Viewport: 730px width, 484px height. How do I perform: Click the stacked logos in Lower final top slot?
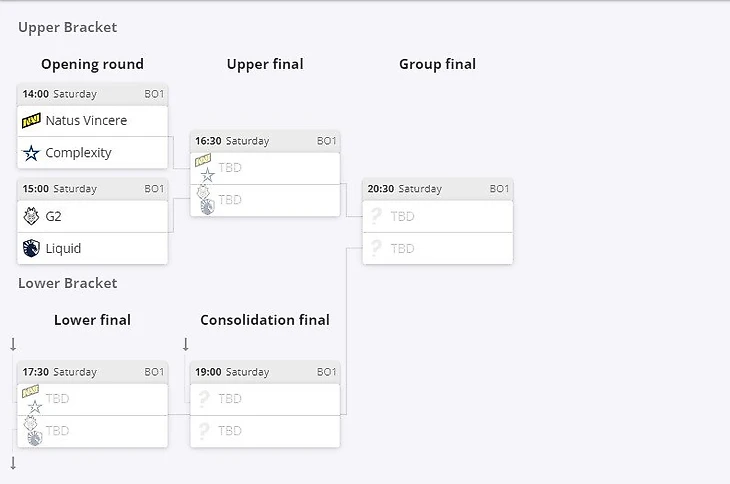click(x=33, y=399)
